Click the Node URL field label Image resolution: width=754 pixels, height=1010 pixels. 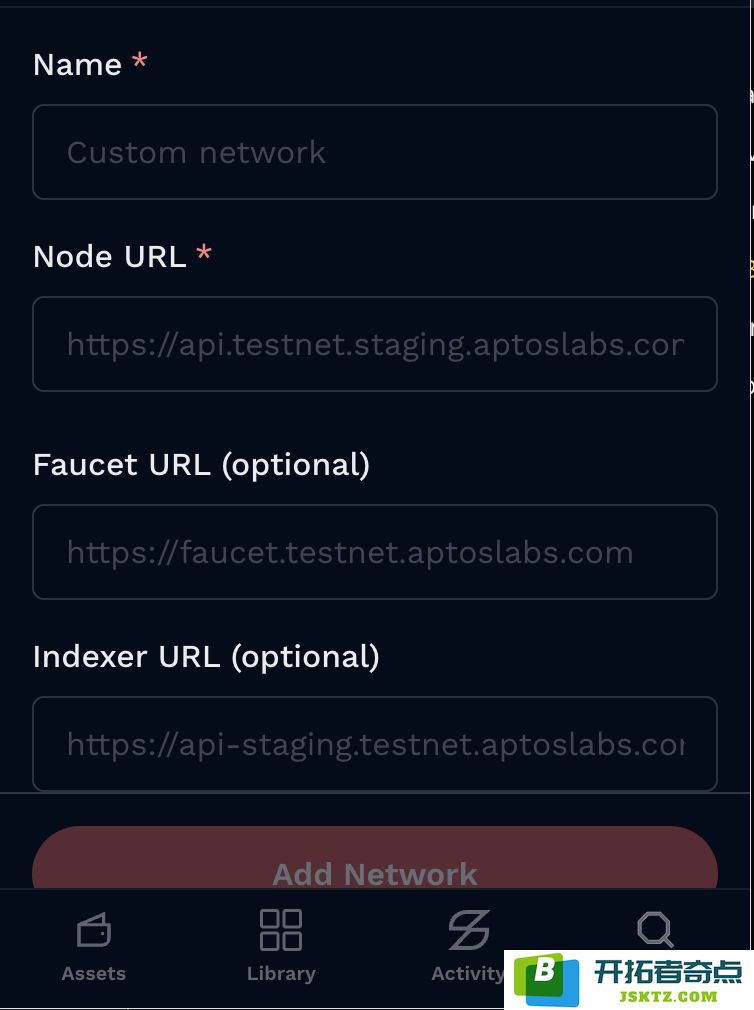(109, 256)
